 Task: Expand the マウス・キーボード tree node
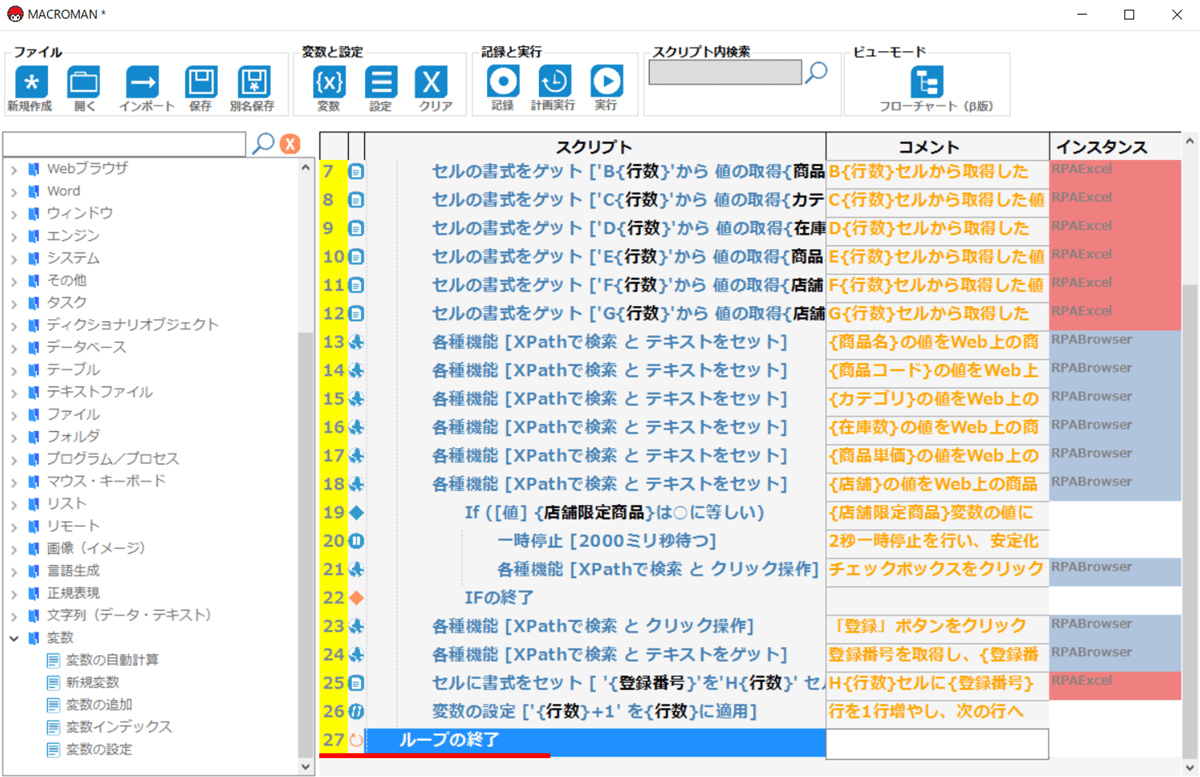click(14, 481)
